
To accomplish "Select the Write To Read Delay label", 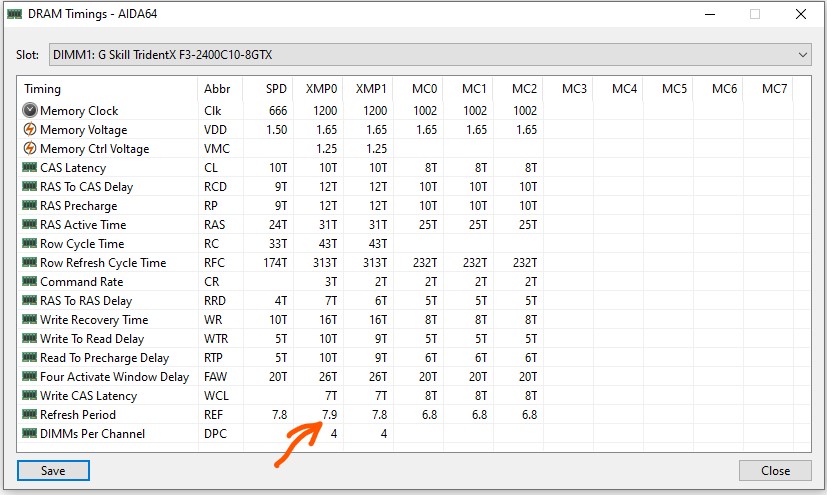I will coord(92,338).
